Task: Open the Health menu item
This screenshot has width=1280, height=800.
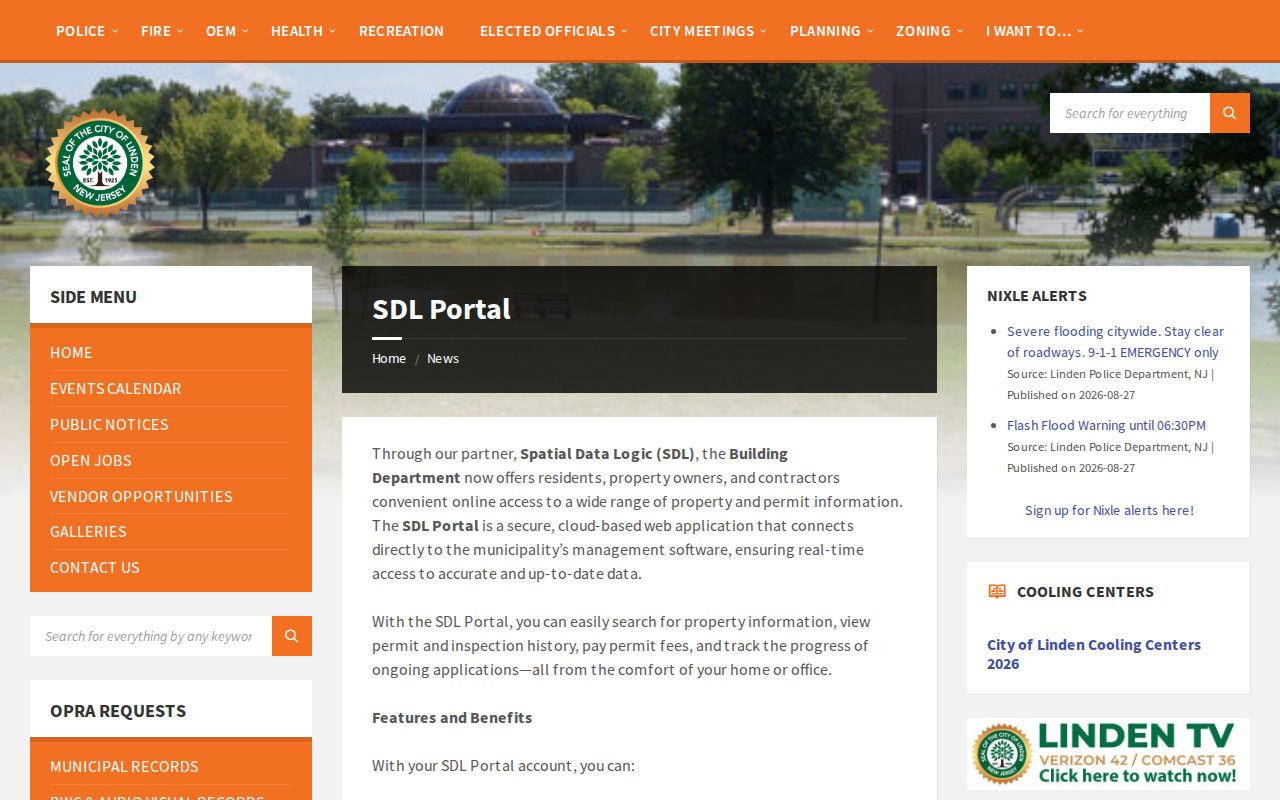Action: [297, 31]
